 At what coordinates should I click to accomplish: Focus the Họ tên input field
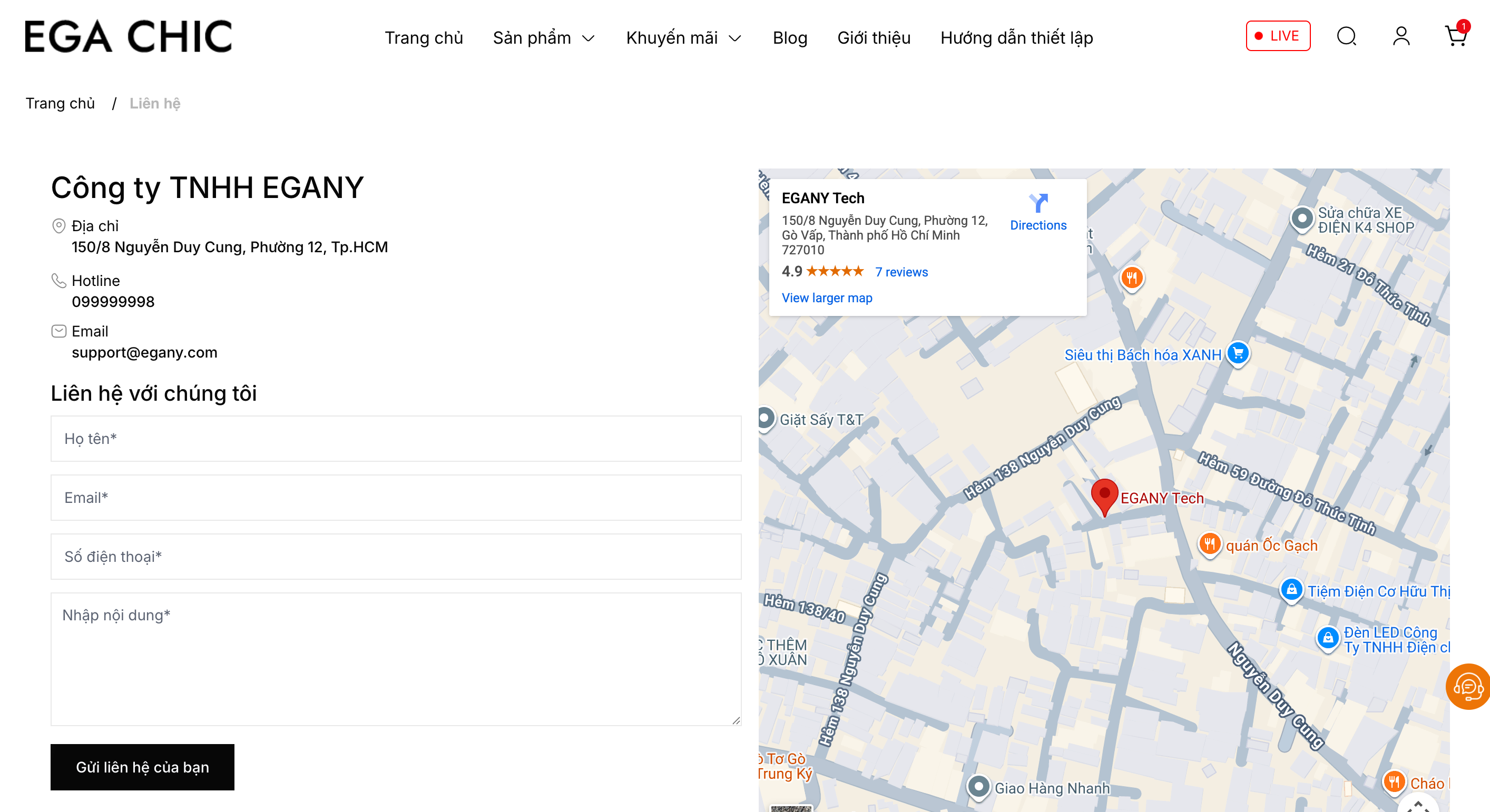[x=396, y=439]
